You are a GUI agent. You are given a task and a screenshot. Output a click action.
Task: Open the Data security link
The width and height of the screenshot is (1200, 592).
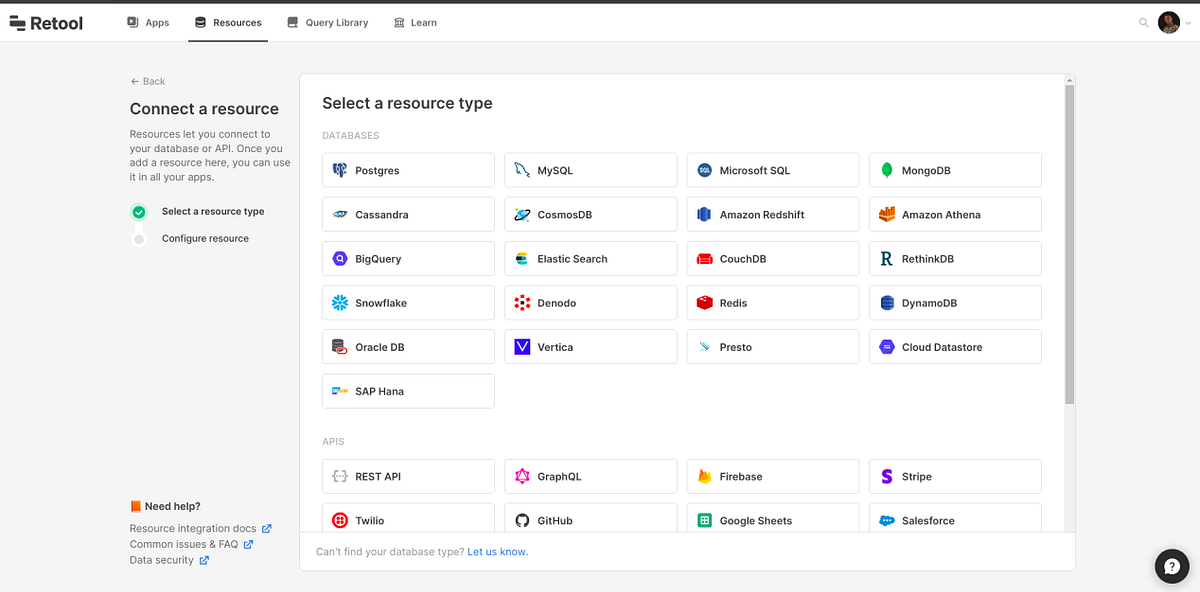point(169,560)
